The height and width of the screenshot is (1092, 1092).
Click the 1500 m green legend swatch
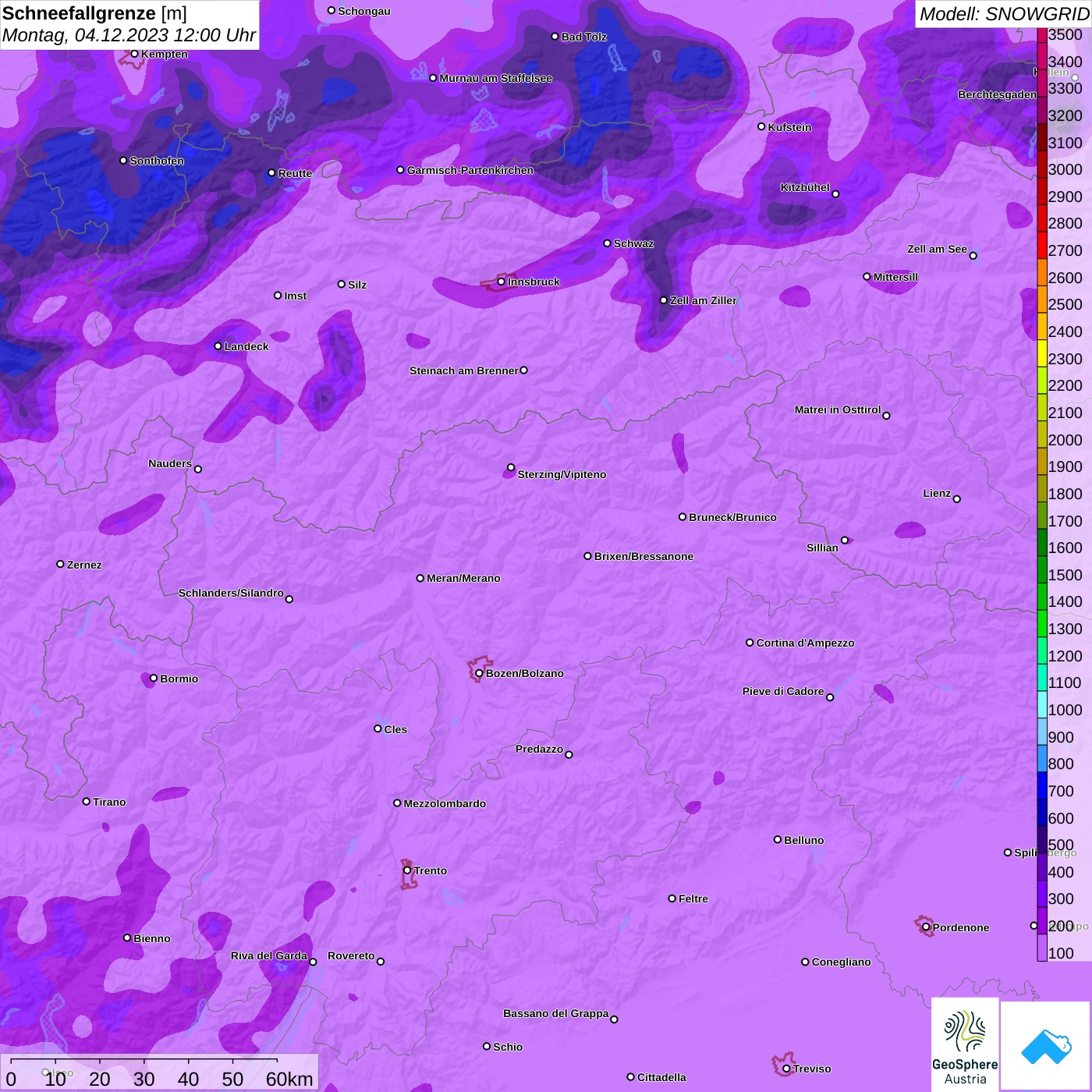click(x=1042, y=569)
